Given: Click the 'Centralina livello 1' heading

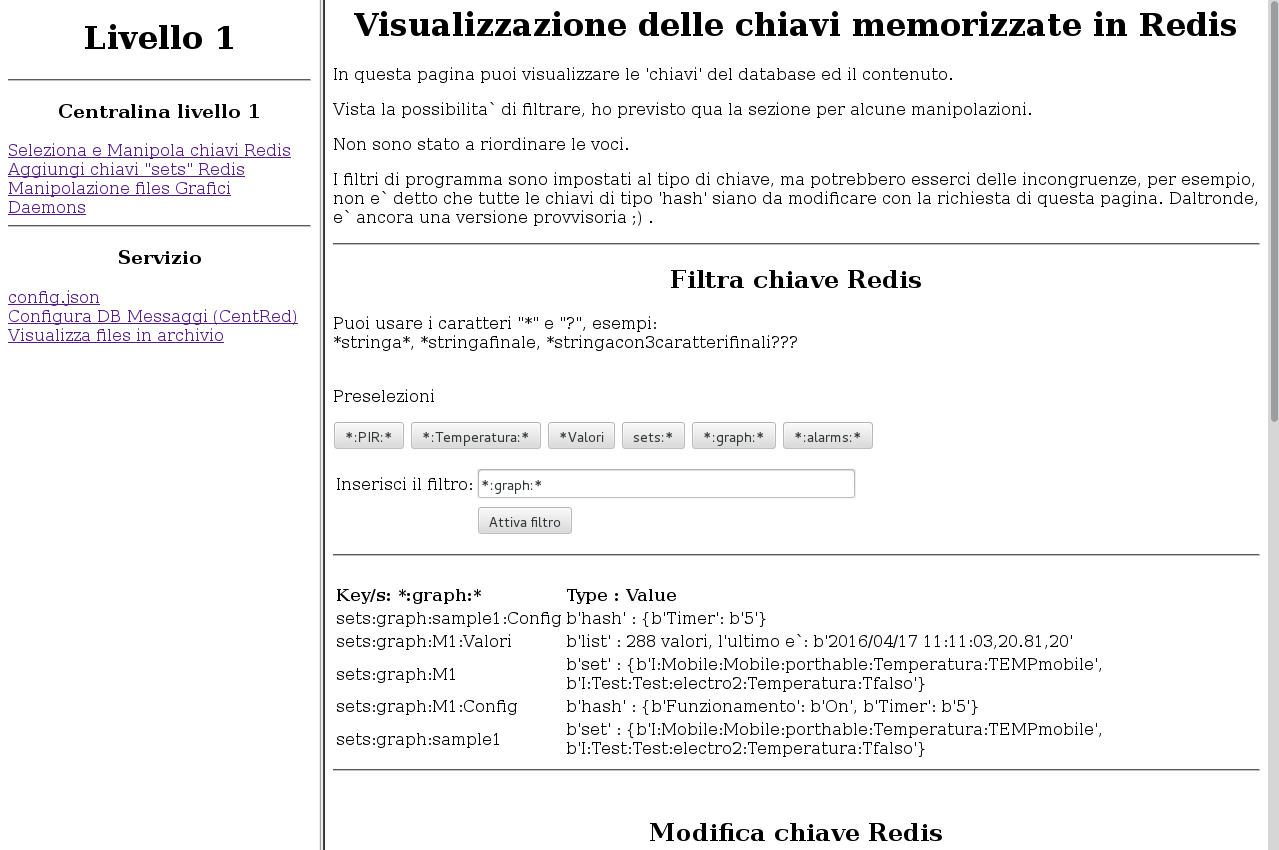Looking at the screenshot, I should (159, 112).
